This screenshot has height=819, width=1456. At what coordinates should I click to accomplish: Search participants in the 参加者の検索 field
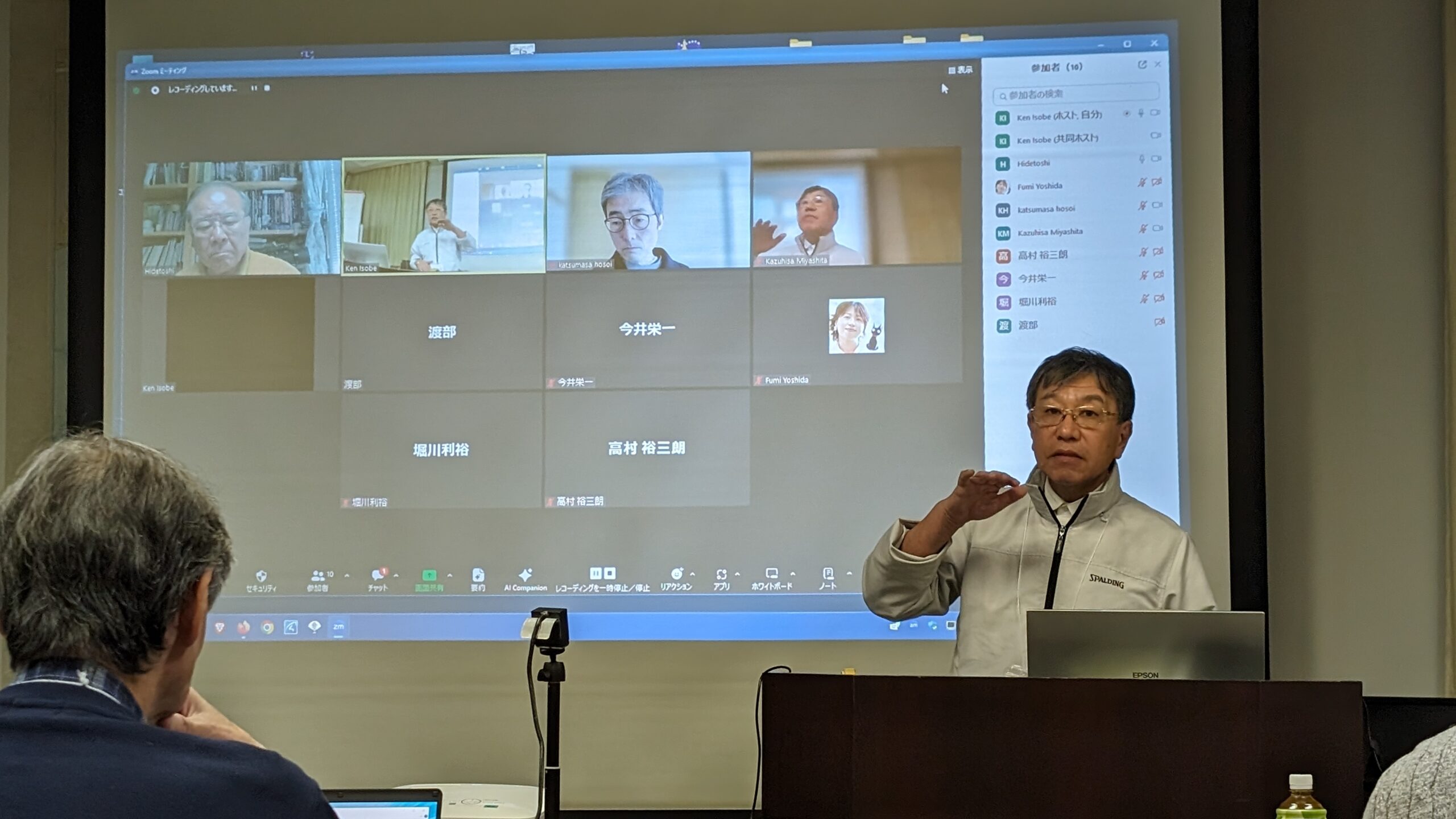1076,94
